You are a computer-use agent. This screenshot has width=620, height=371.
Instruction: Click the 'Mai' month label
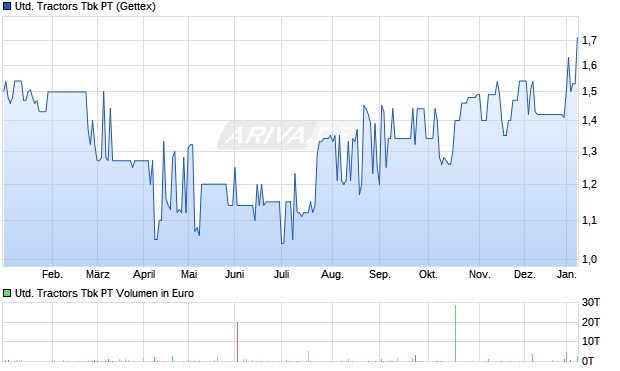tap(189, 274)
